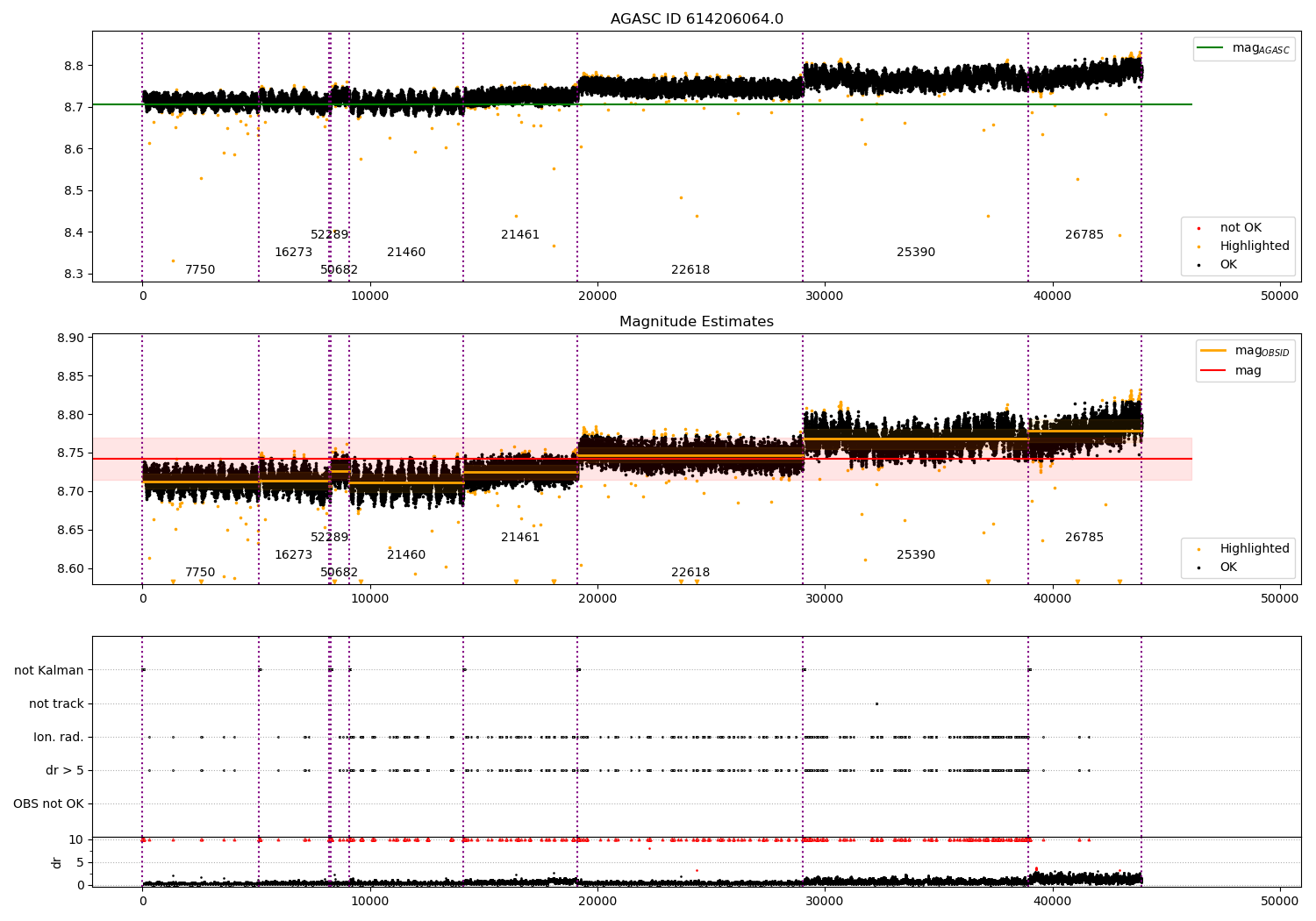The image size is (1316, 921).
Task: Click OBSID label 22618 in top plot
Action: pyautogui.click(x=690, y=270)
